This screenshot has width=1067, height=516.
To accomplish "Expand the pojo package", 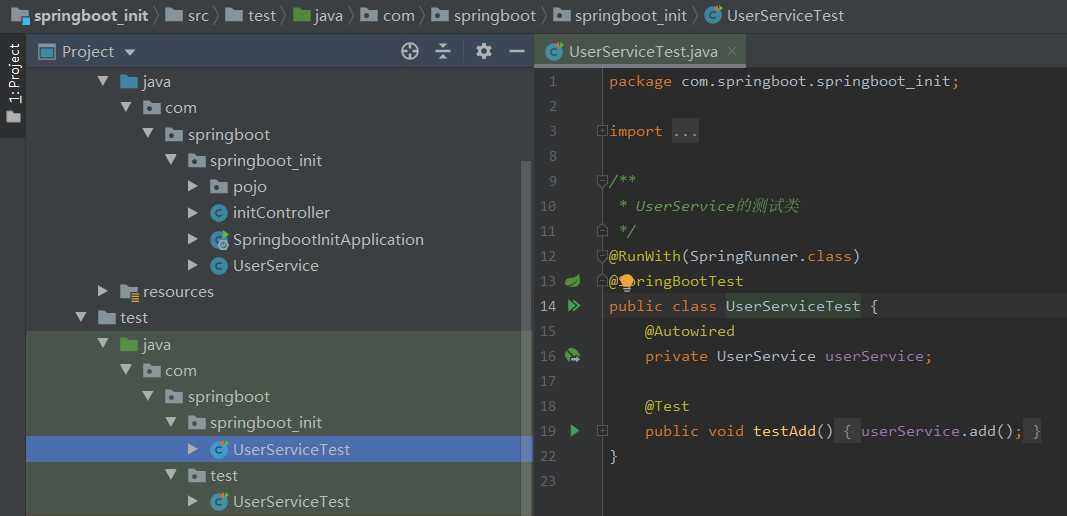I will 193,186.
